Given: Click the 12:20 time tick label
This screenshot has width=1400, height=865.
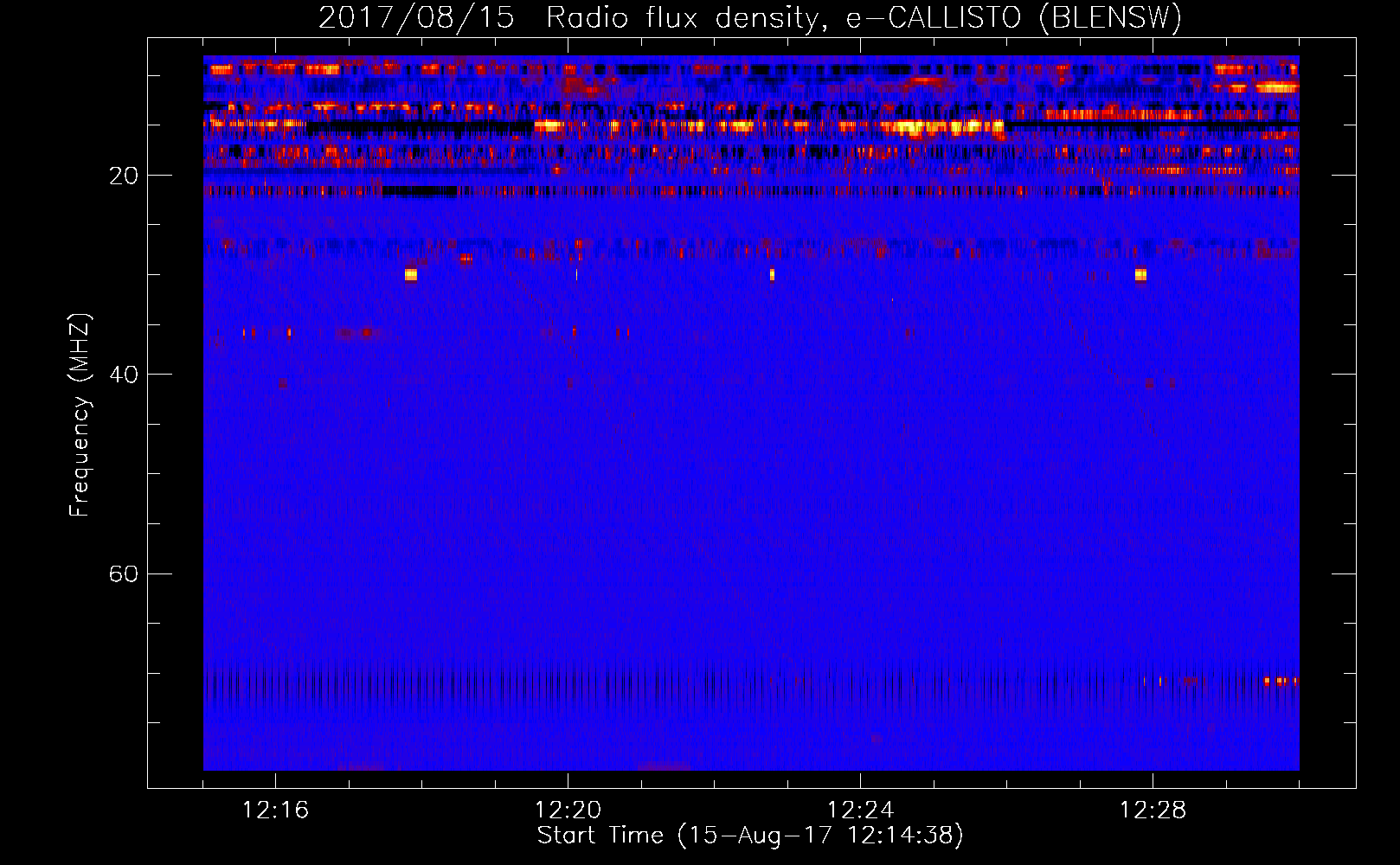Looking at the screenshot, I should click(x=568, y=810).
